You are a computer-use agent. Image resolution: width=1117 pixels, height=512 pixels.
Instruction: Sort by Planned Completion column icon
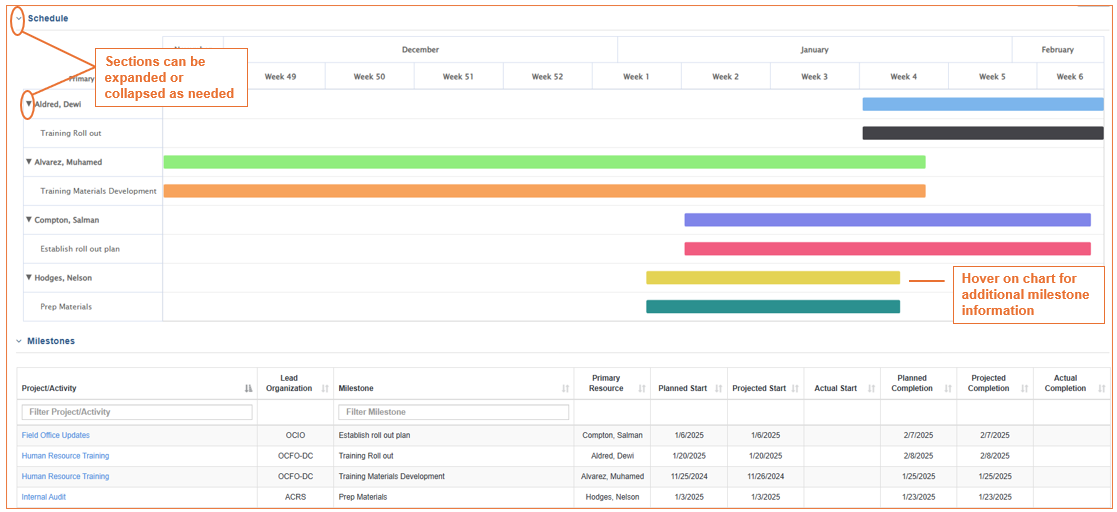pos(948,389)
